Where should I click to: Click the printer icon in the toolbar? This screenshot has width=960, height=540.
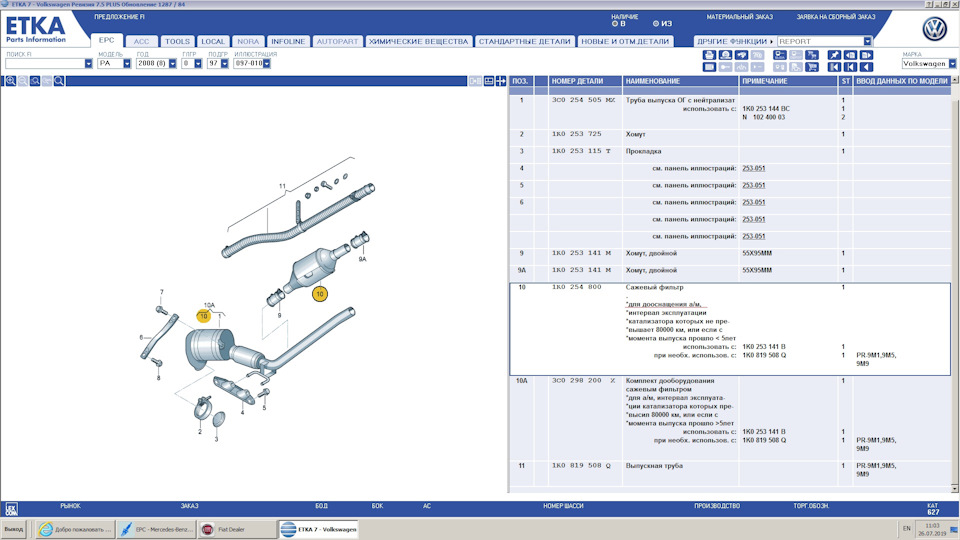(710, 55)
